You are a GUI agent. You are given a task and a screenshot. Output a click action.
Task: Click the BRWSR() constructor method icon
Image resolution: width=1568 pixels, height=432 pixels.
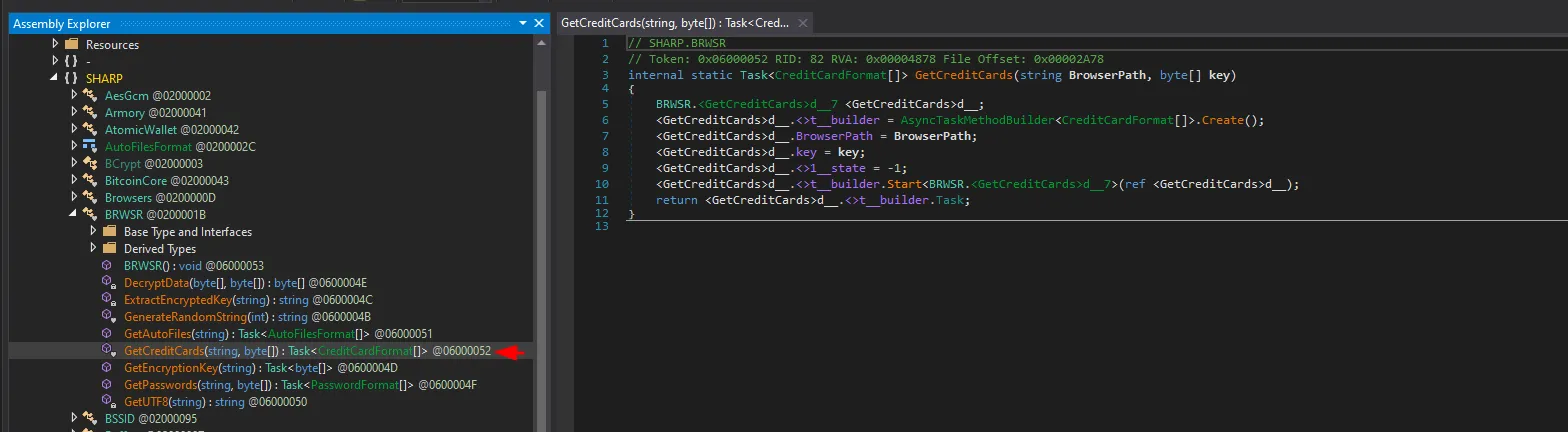108,266
